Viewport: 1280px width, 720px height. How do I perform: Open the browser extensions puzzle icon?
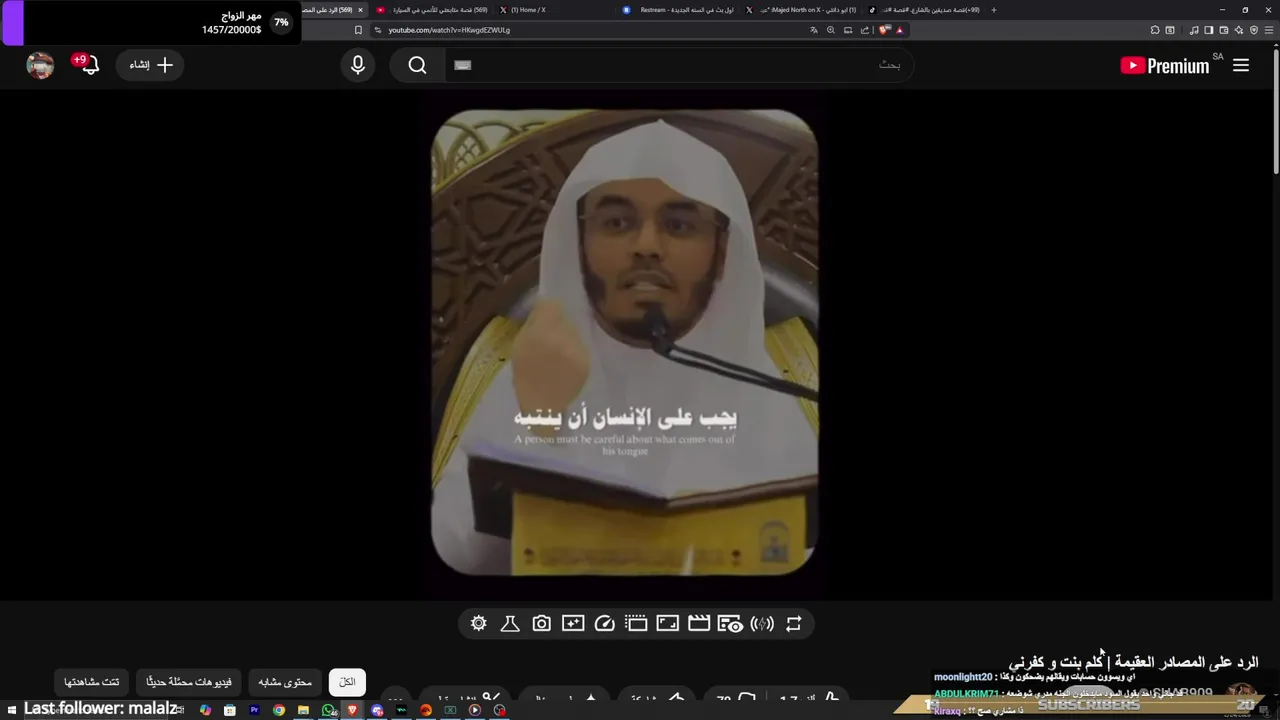click(x=1155, y=30)
